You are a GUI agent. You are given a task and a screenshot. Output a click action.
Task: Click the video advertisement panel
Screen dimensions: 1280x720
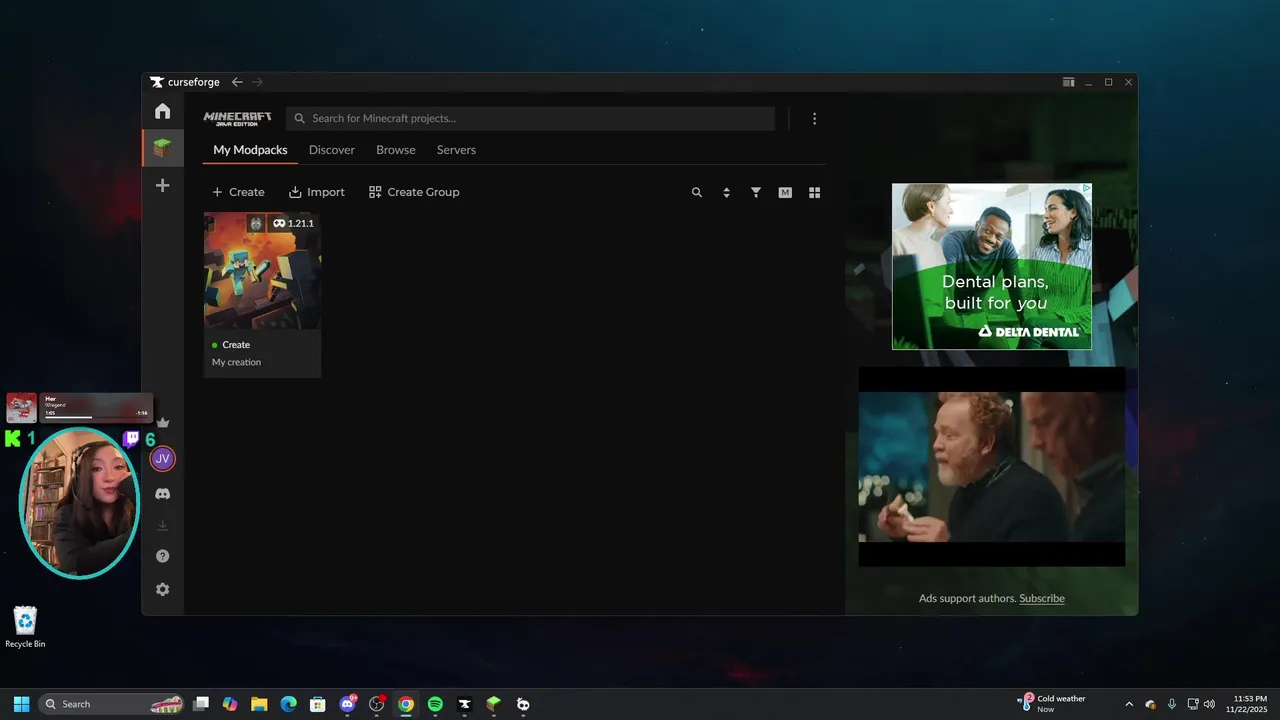(x=992, y=466)
